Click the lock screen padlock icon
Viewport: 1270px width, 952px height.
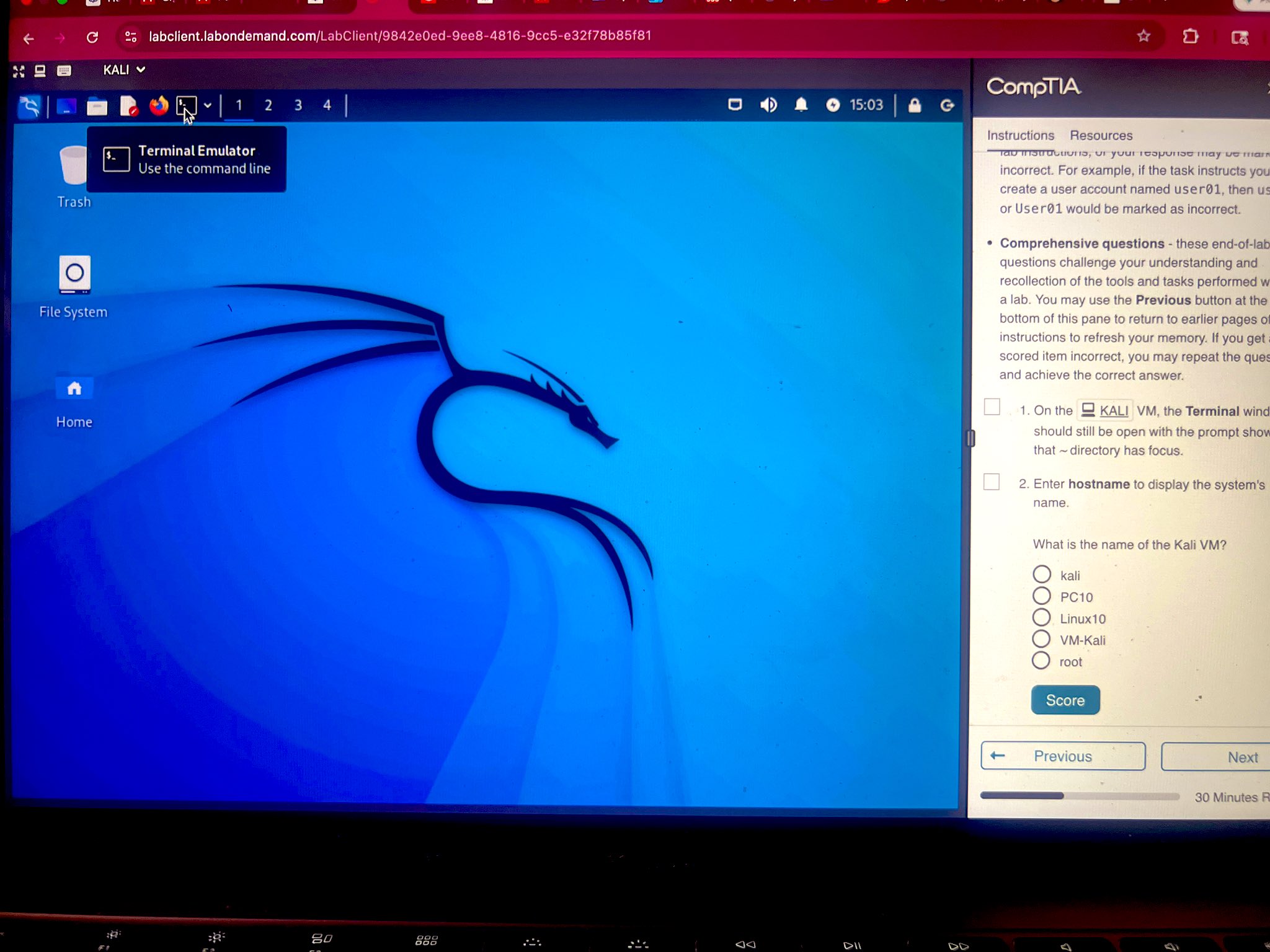(x=915, y=105)
